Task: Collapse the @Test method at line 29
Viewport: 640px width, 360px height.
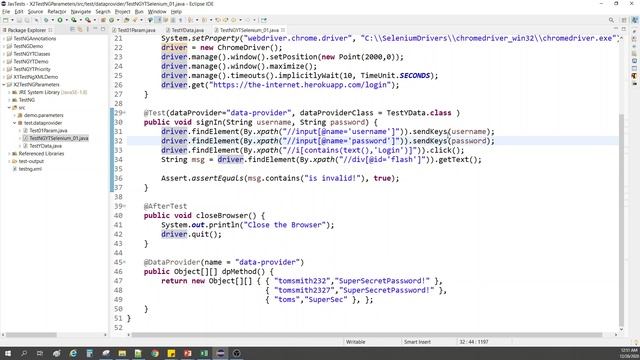Action: click(x=124, y=113)
